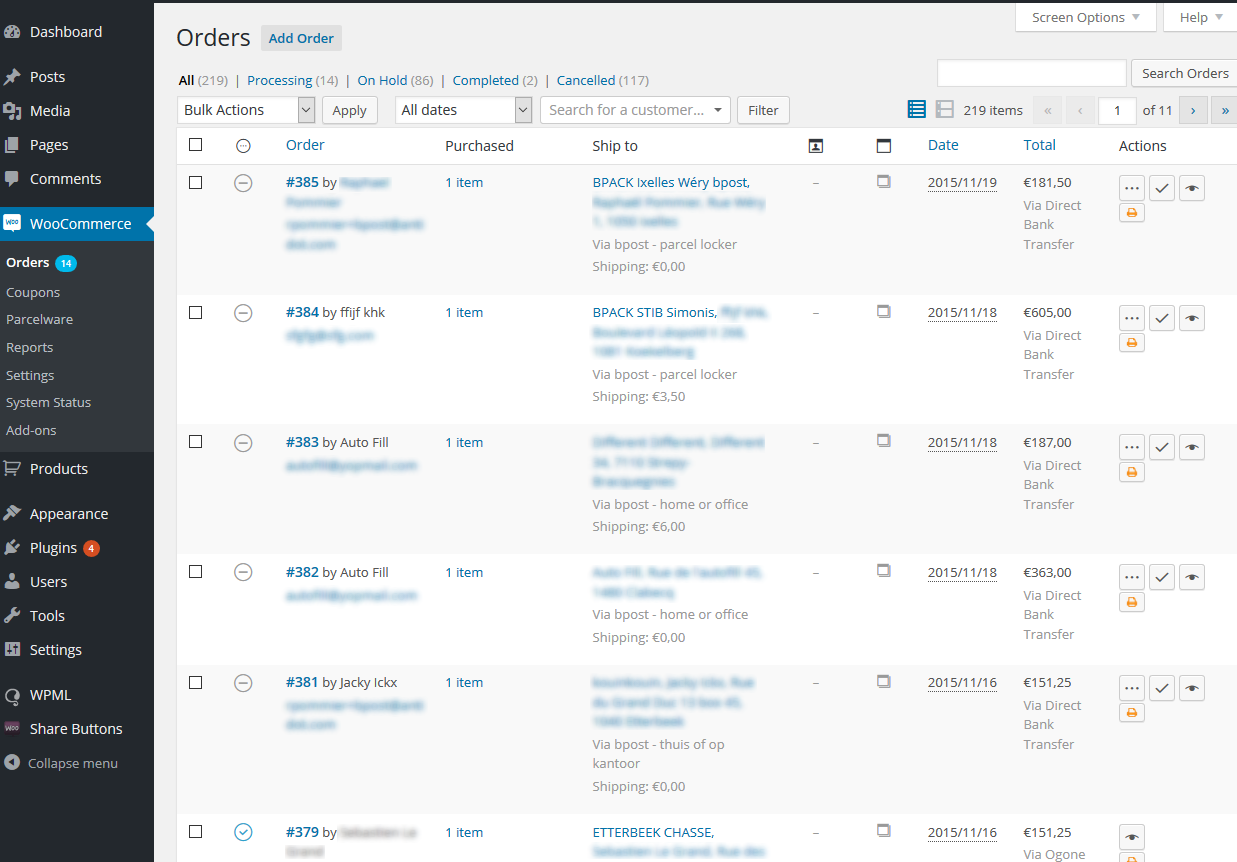Viewport: 1237px width, 862px height.
Task: Tick the select-all orders checkbox in header
Action: click(x=196, y=145)
